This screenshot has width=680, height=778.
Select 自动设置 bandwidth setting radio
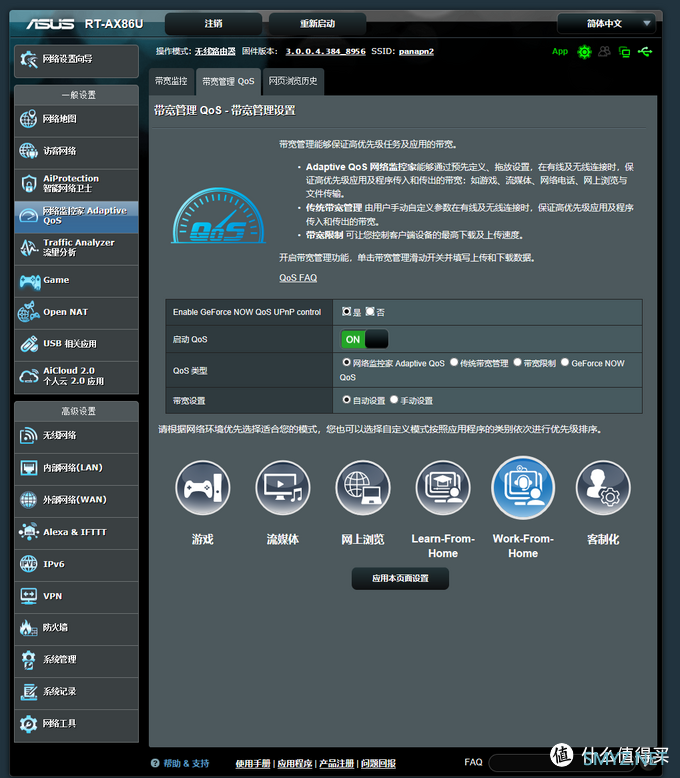pos(346,399)
